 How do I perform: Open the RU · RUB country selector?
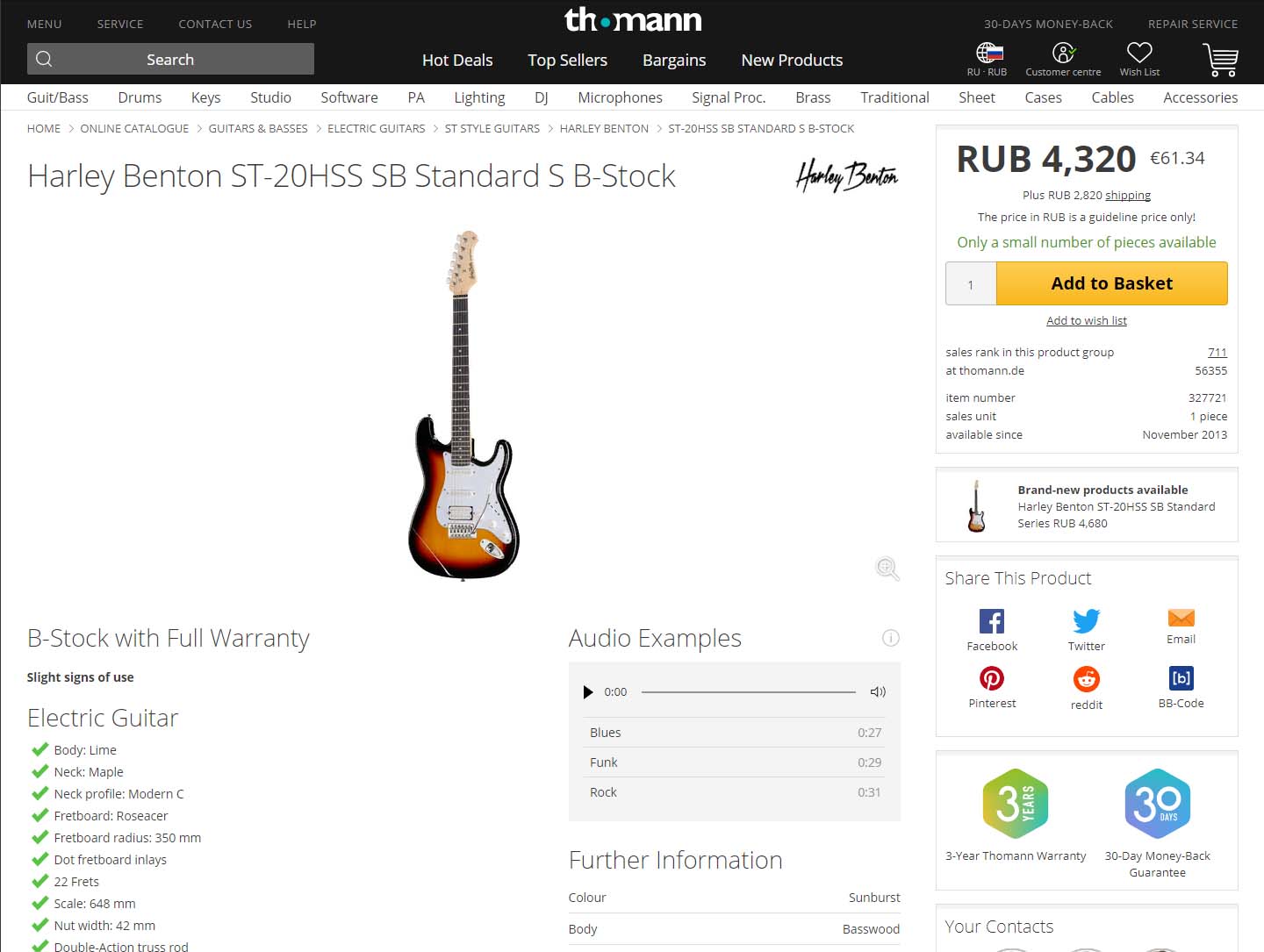(x=987, y=53)
